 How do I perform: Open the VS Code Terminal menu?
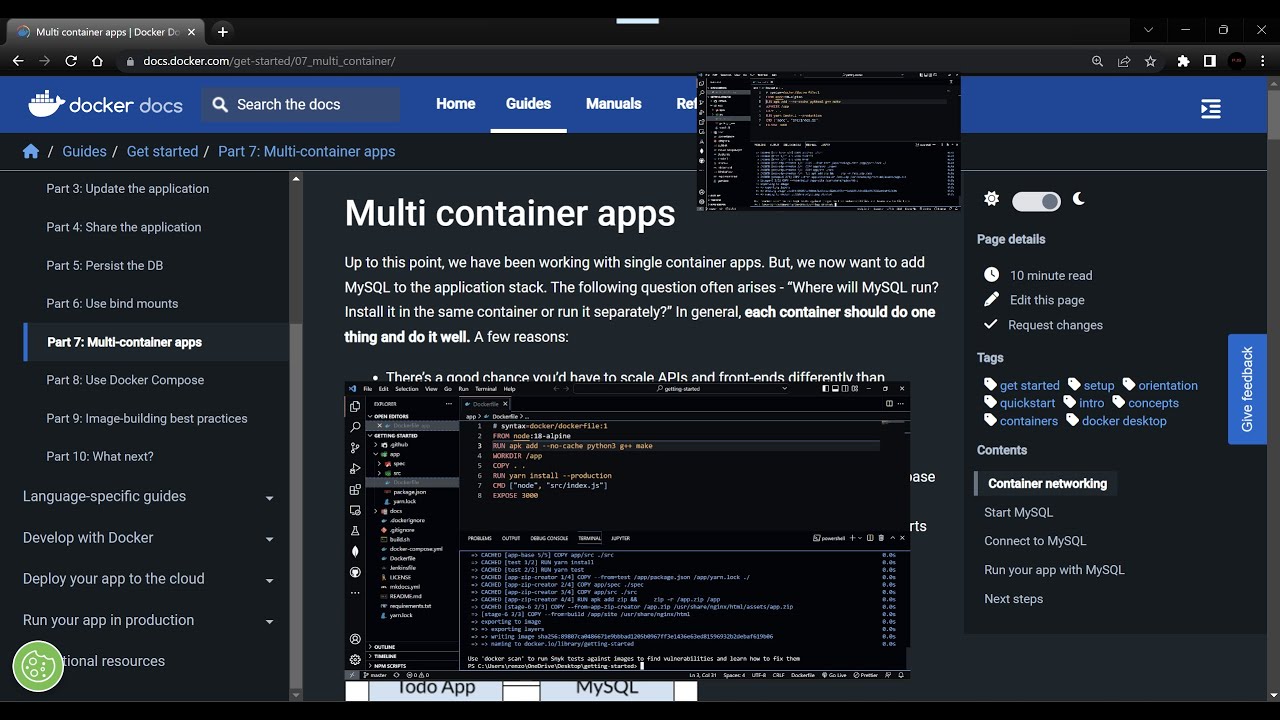point(486,388)
